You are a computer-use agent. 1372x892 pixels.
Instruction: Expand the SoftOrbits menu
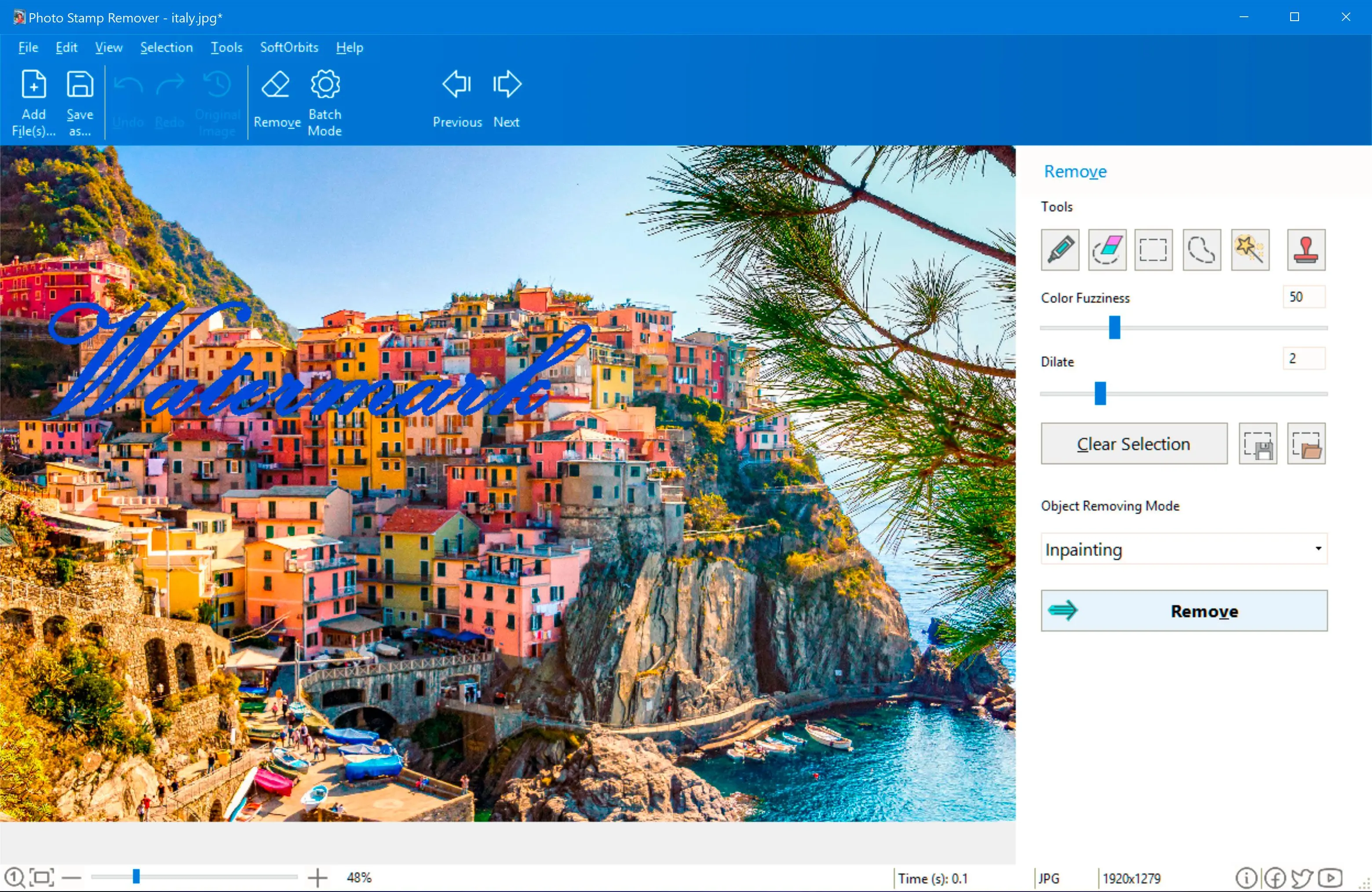pyautogui.click(x=287, y=47)
